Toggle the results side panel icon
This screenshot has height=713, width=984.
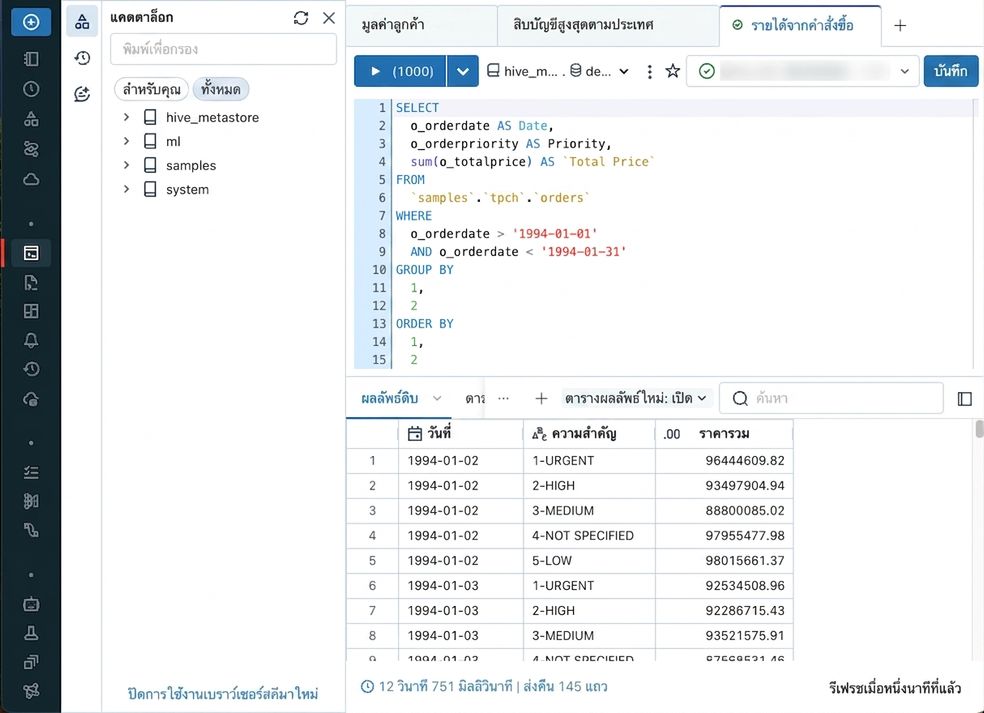pyautogui.click(x=965, y=399)
